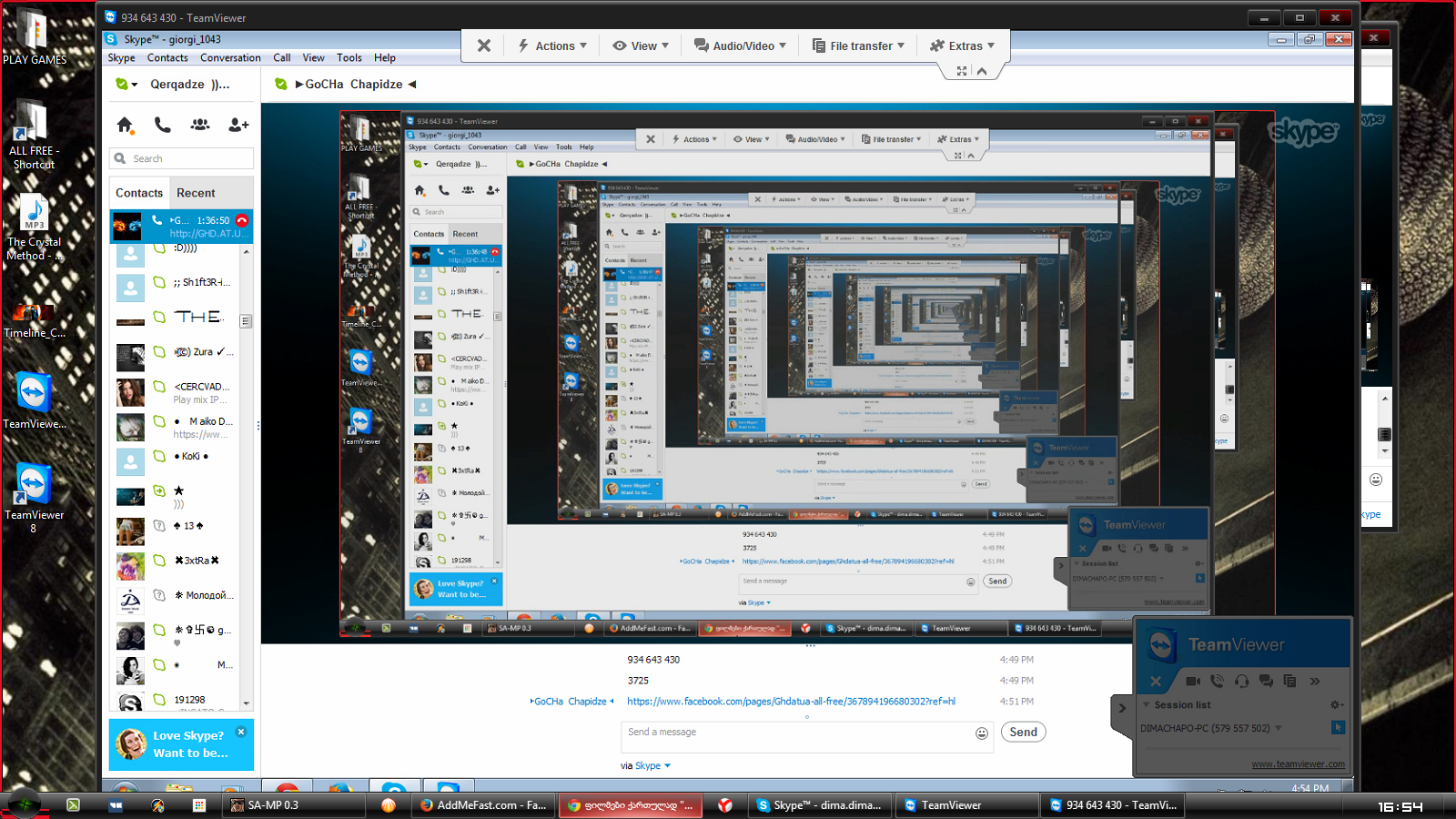Click the full screen icon under the TeamViewer toolbar

point(962,71)
